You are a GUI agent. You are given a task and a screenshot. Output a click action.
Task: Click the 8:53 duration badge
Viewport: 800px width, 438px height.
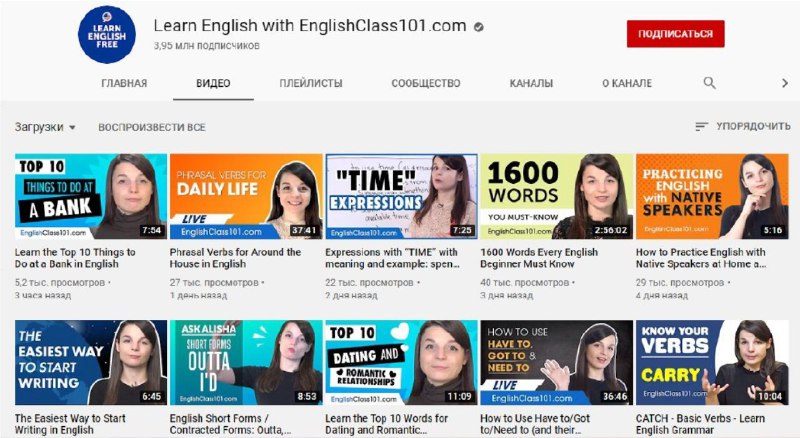(x=307, y=397)
